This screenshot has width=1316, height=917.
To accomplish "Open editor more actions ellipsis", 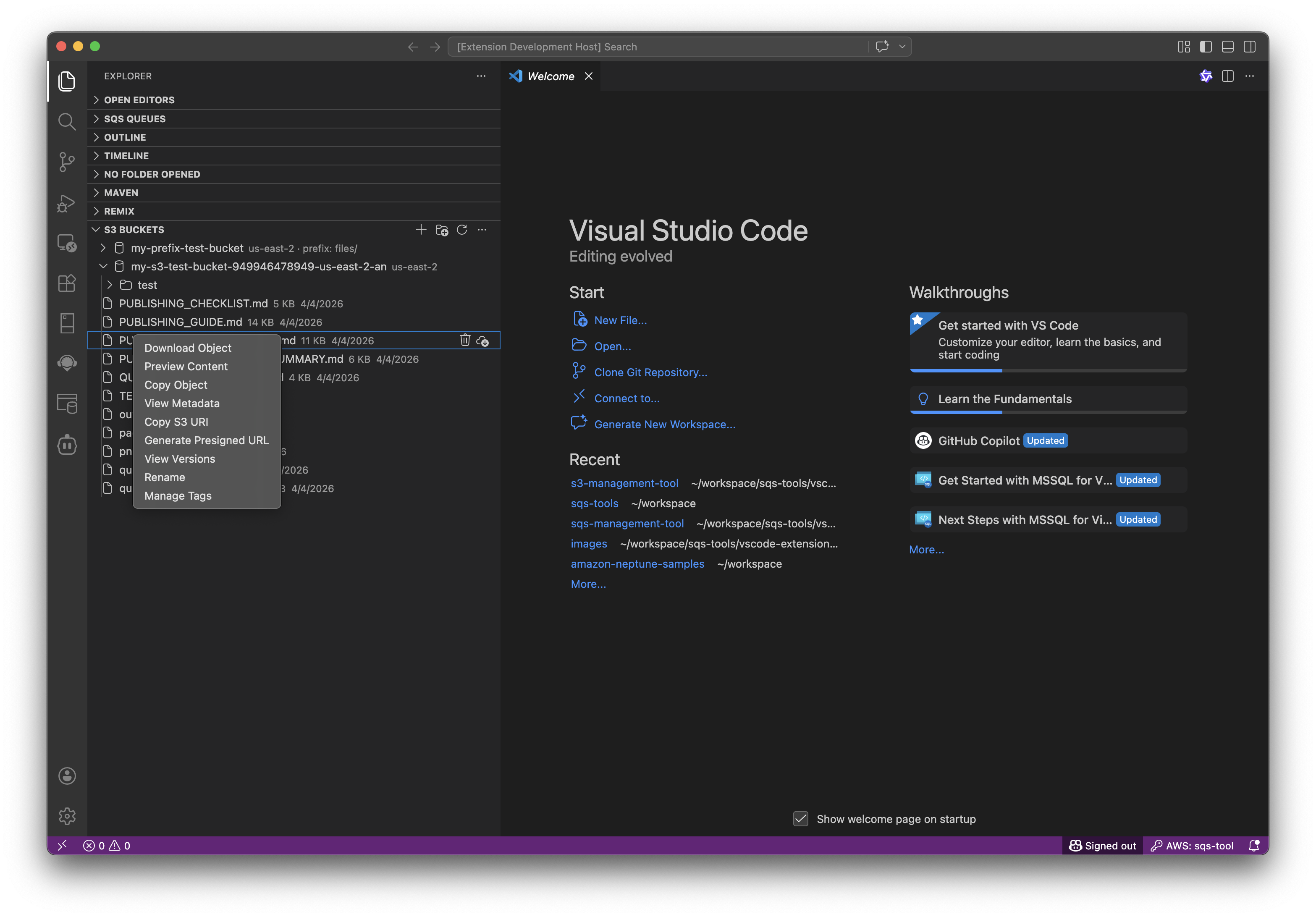I will pos(1250,76).
